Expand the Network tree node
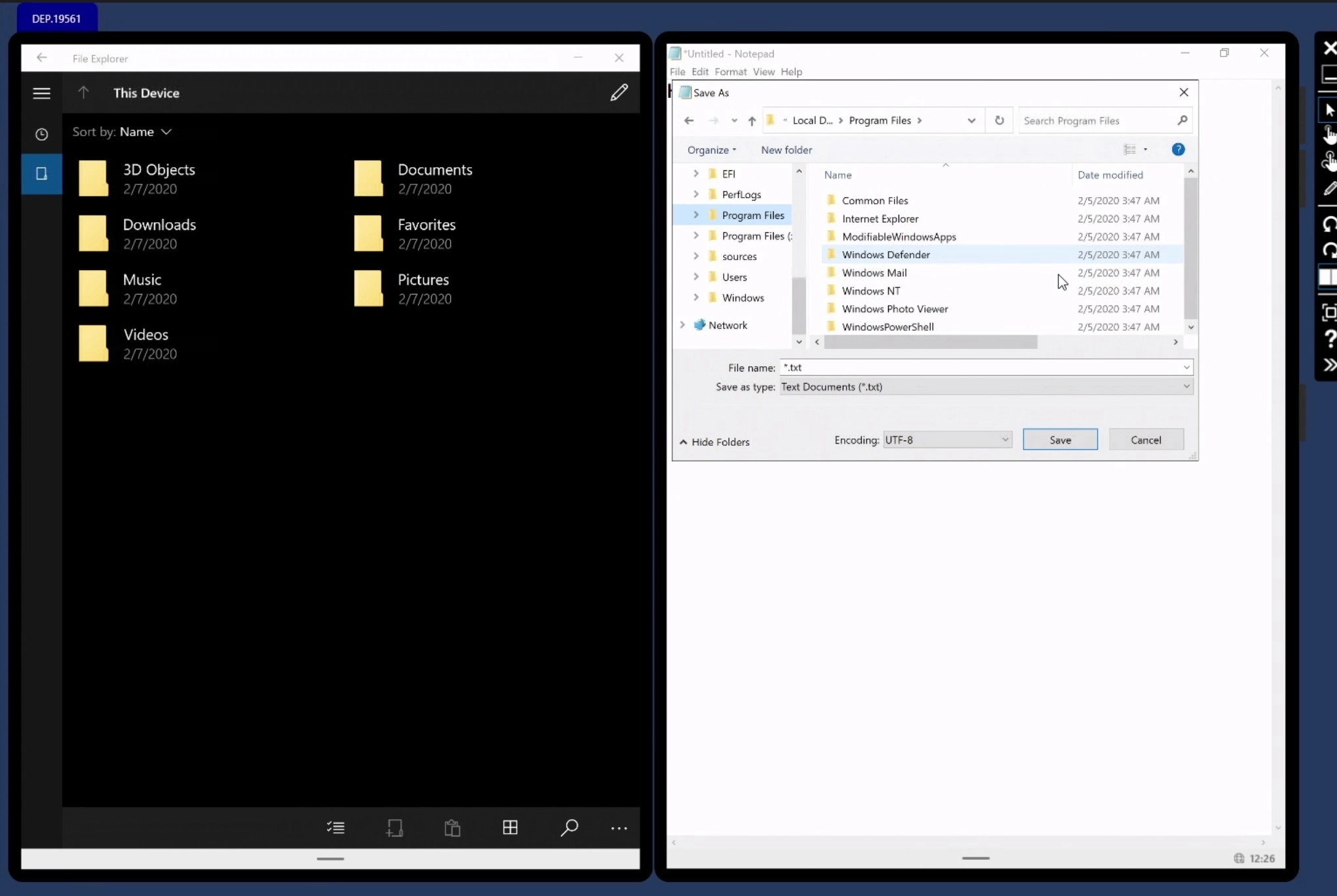 [x=682, y=325]
